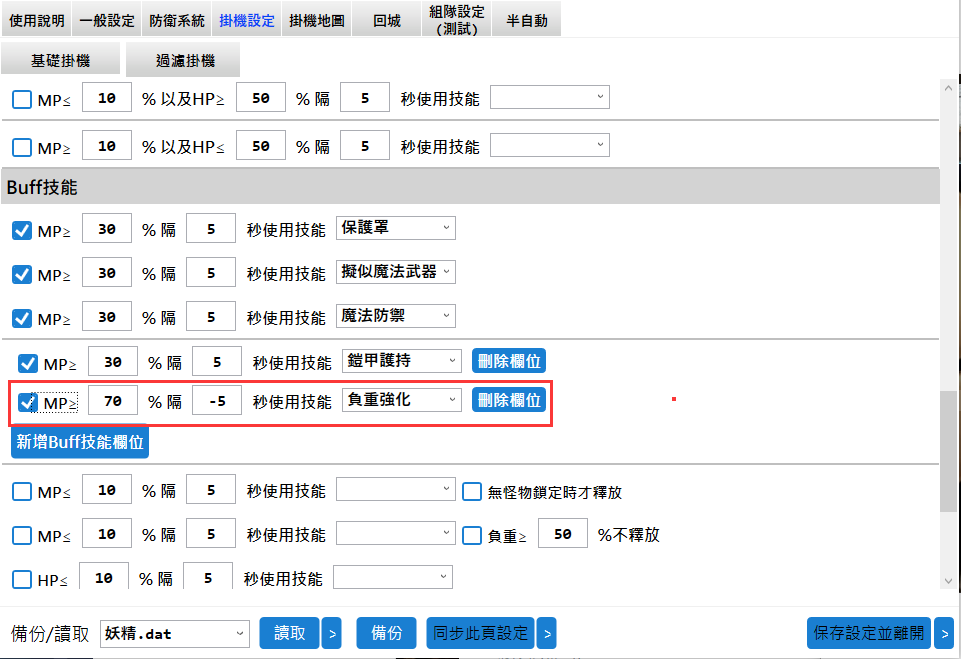This screenshot has height=659, width=961.
Task: Click the 負重≥ percent field showing 50
Action: coord(563,533)
